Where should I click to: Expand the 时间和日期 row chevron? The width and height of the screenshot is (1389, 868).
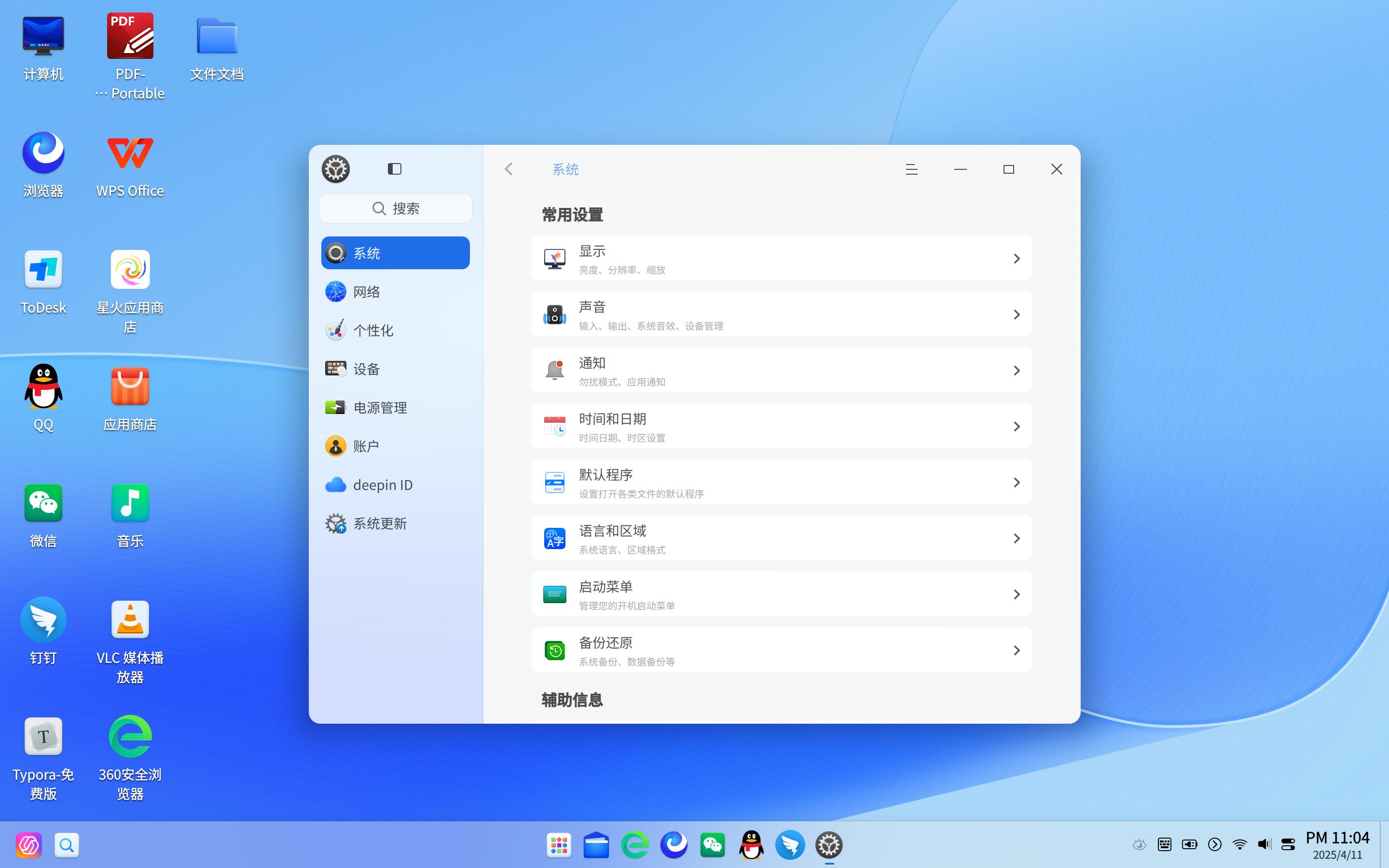pyautogui.click(x=1016, y=427)
